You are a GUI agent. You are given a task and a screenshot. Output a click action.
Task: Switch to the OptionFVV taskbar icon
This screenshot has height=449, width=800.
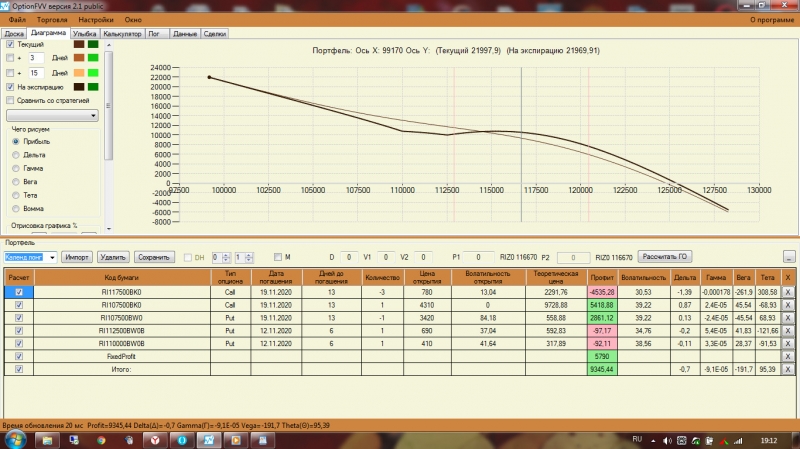point(209,440)
